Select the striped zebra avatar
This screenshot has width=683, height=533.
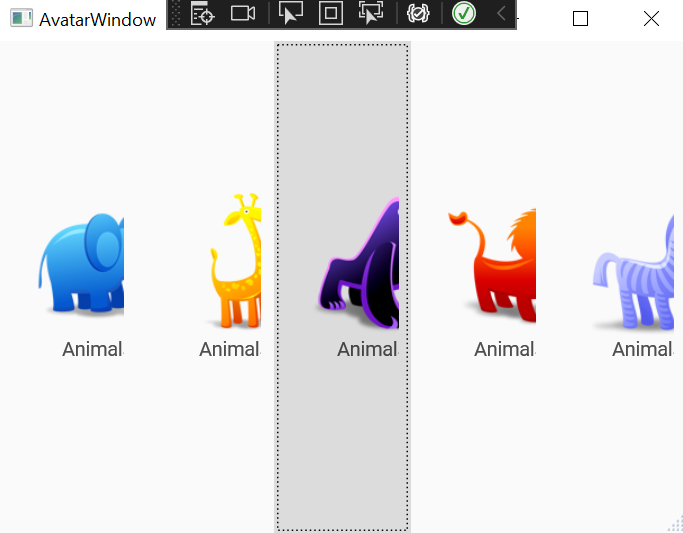[x=634, y=271]
